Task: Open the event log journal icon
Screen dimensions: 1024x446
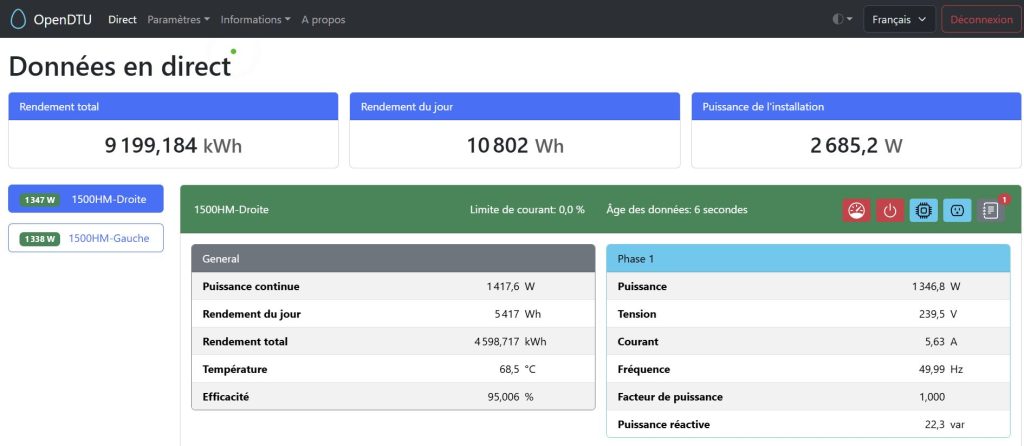Action: (x=990, y=211)
